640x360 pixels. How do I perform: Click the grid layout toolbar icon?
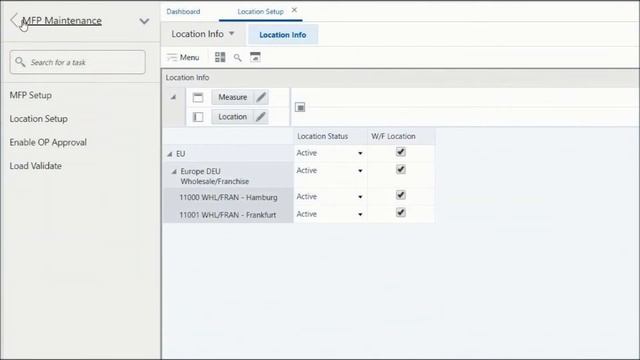click(x=220, y=57)
